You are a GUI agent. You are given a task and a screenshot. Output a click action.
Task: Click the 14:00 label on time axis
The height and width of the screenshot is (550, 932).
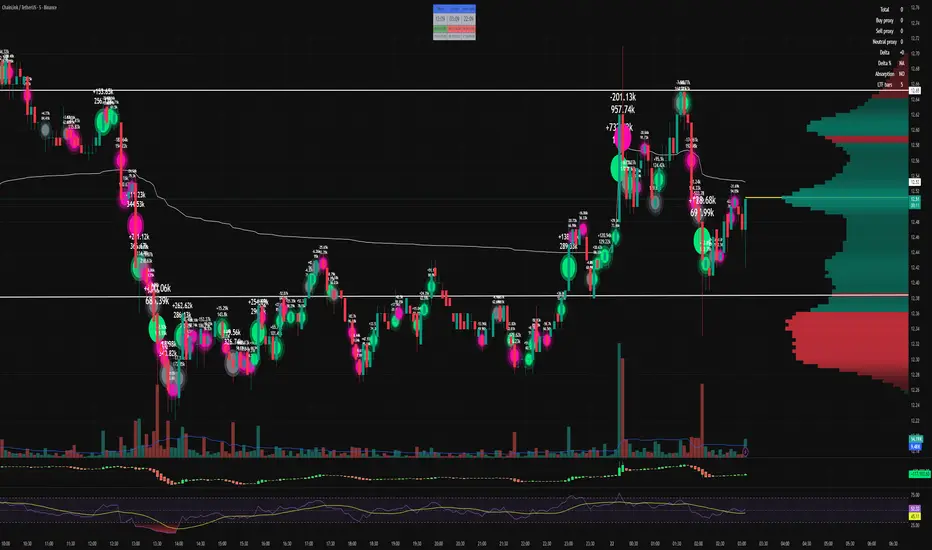click(178, 543)
